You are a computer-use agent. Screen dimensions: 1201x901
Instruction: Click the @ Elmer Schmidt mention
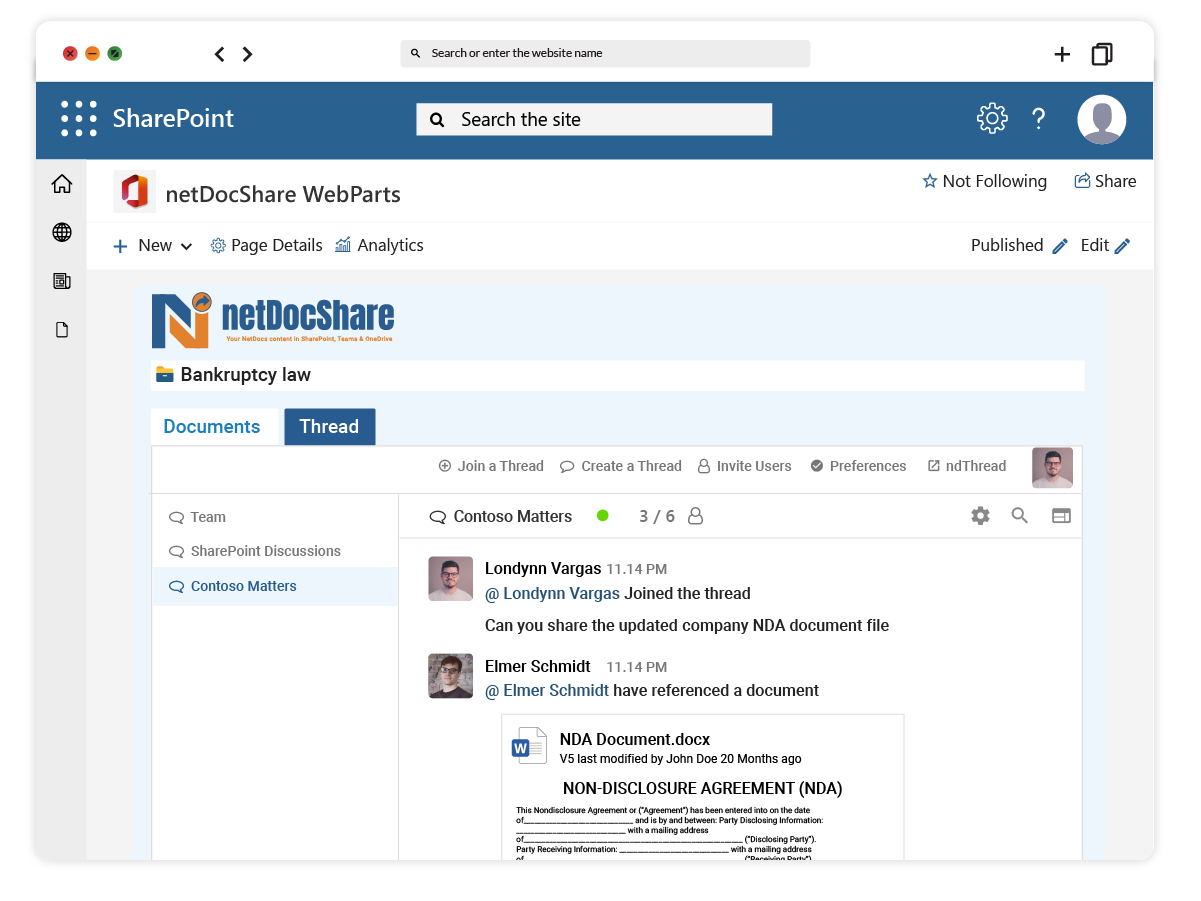pos(547,691)
